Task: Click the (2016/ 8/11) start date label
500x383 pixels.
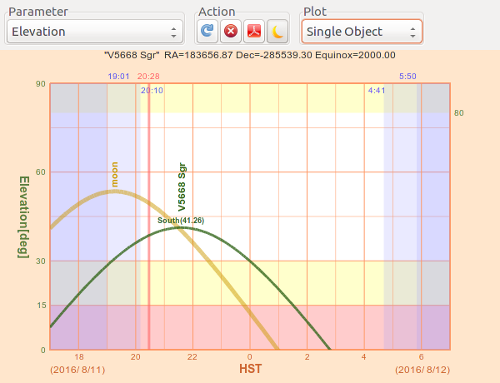Action: [78, 370]
